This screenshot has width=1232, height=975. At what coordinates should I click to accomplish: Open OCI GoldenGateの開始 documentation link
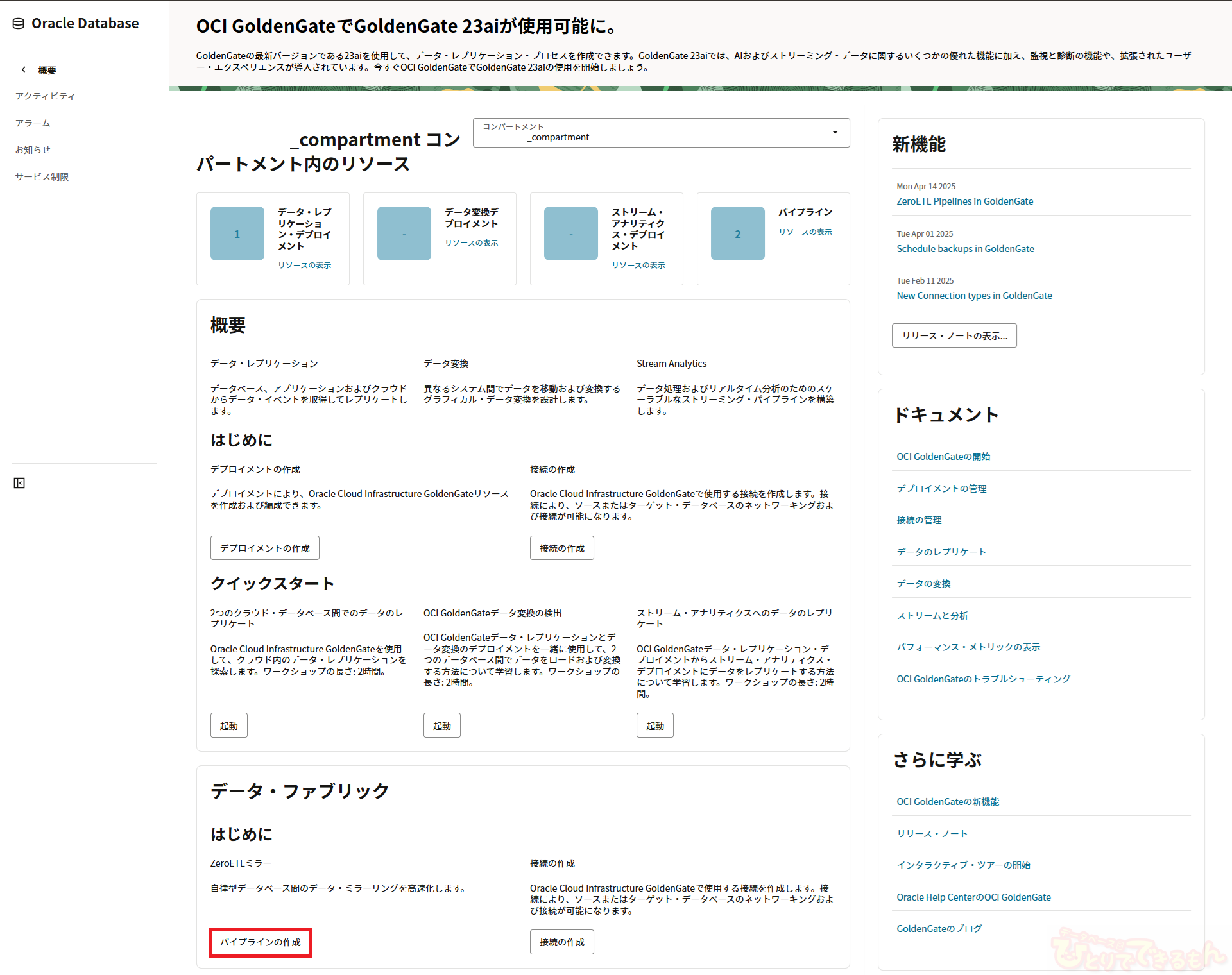(943, 457)
